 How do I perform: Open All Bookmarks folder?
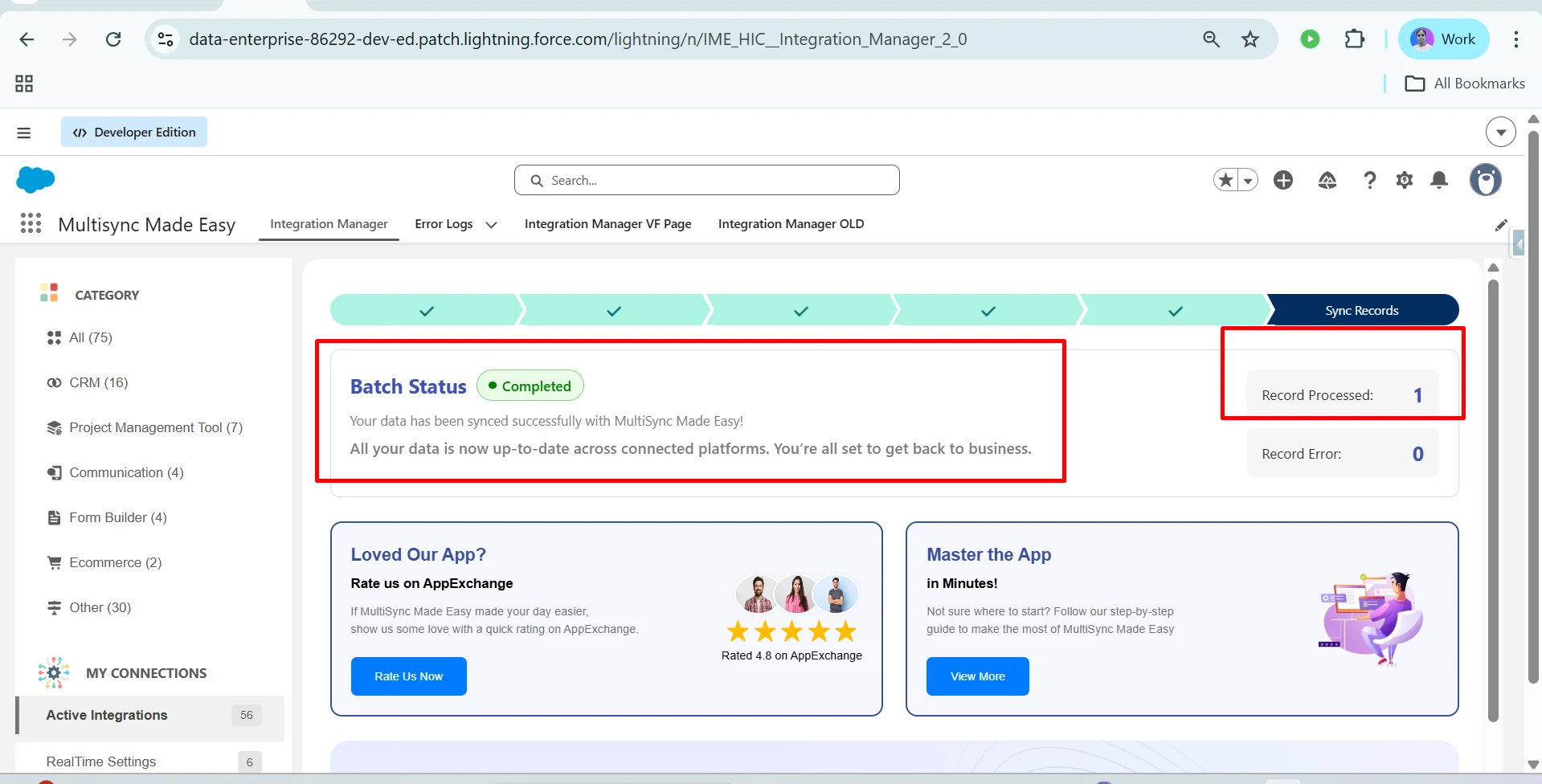tap(1464, 84)
